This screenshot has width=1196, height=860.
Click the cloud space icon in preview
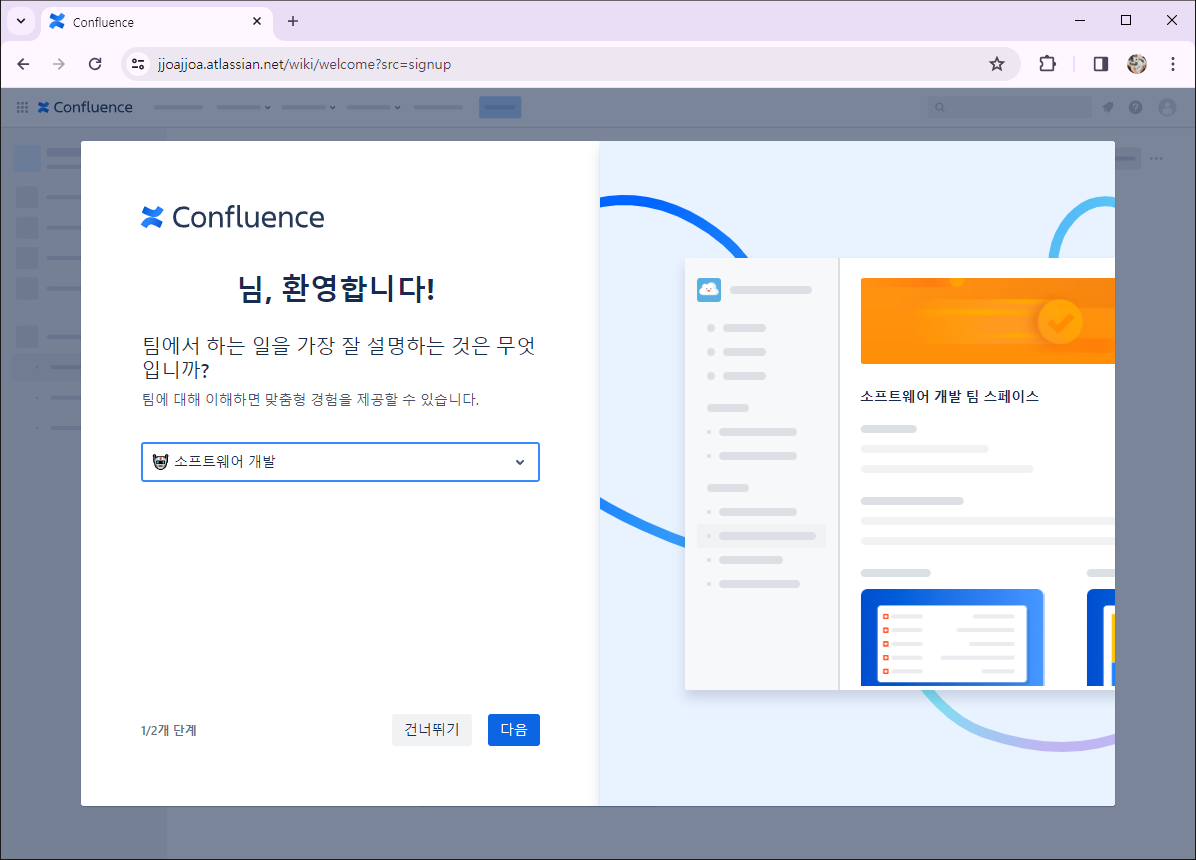click(x=709, y=290)
